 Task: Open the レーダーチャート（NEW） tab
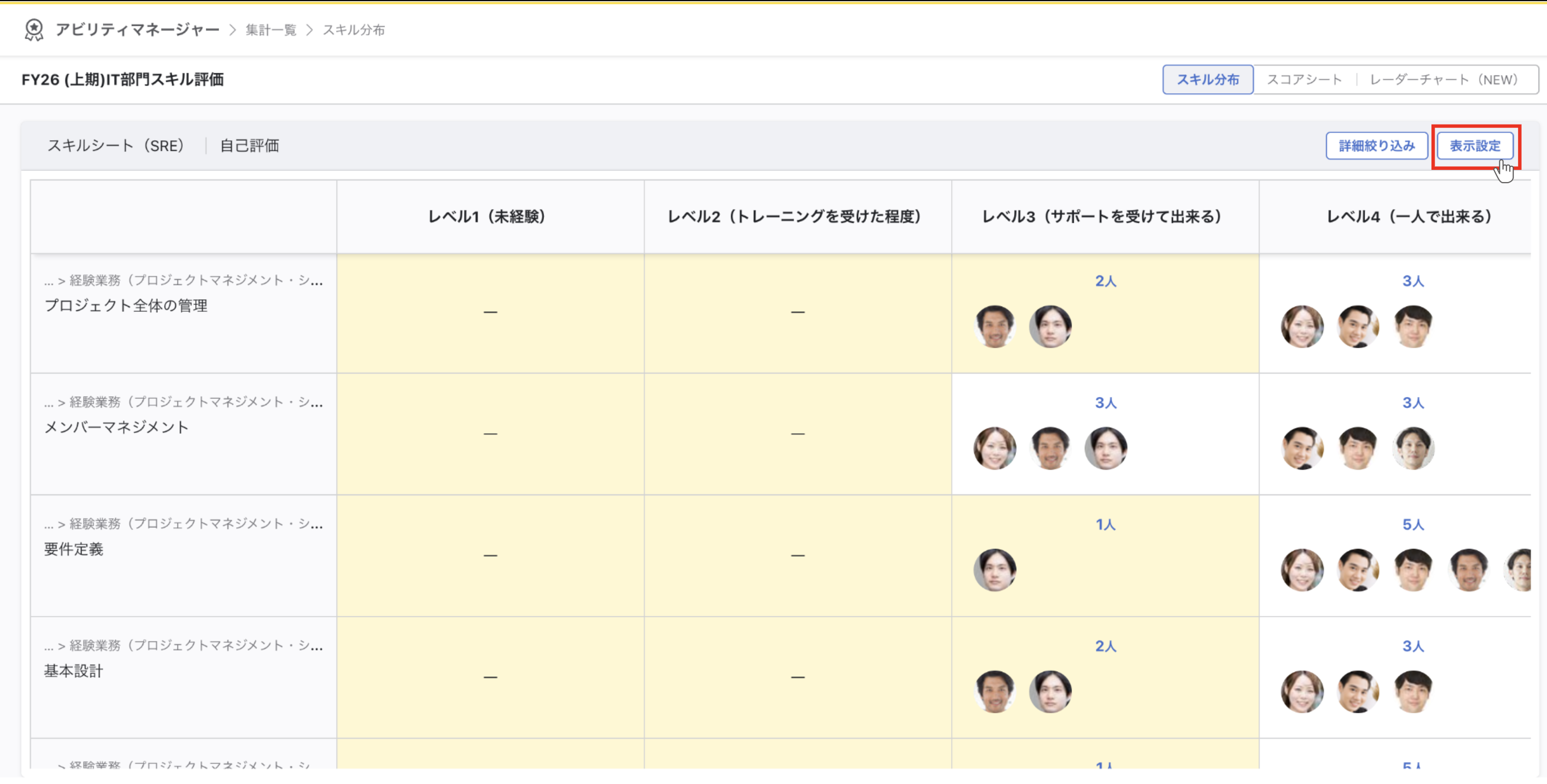pos(1447,79)
